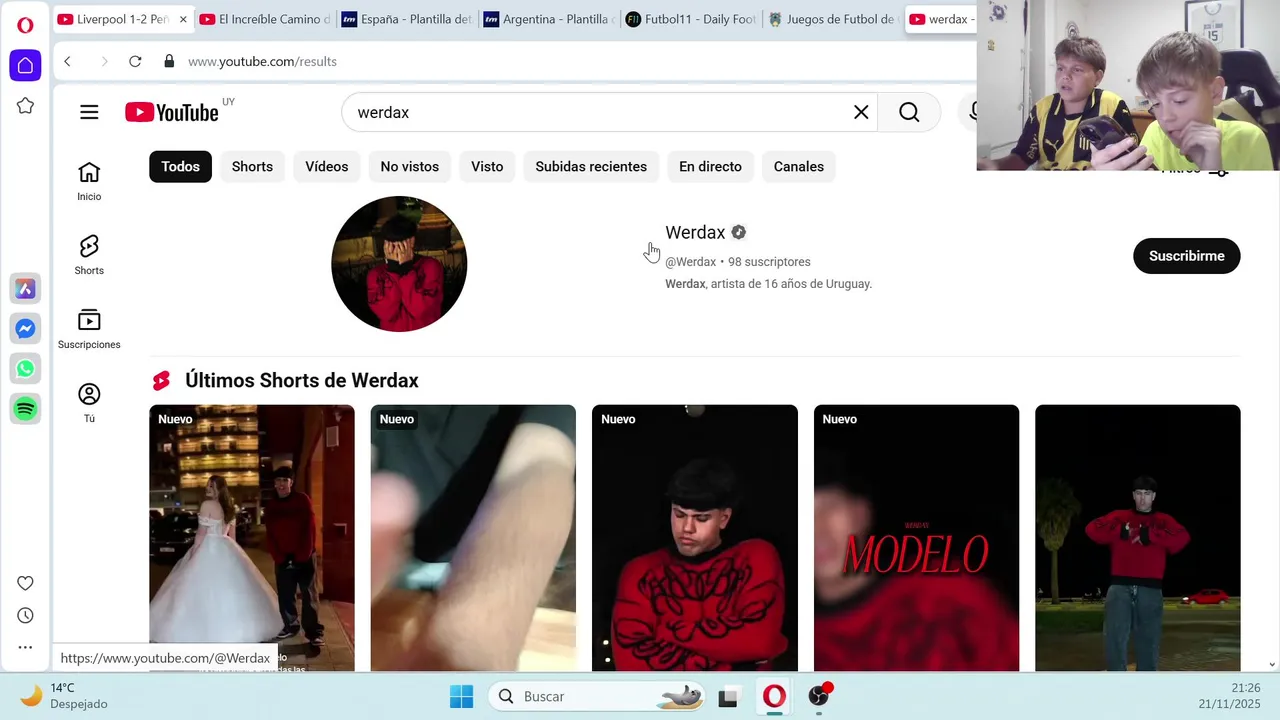Open Opera start page home icon
The image size is (1280, 720).
click(x=25, y=65)
